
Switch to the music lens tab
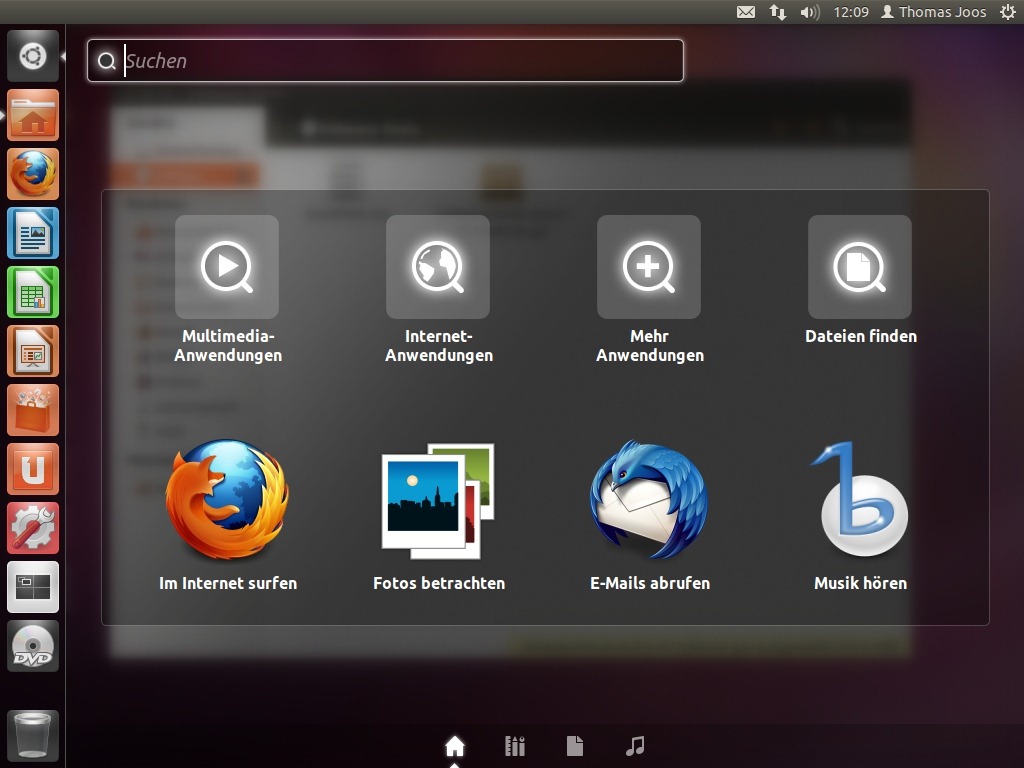pyautogui.click(x=635, y=746)
